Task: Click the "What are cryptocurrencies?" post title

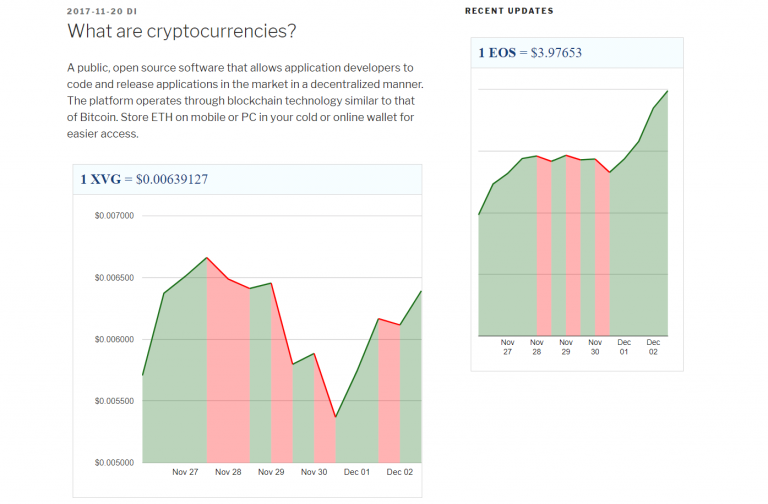Action: pos(181,31)
